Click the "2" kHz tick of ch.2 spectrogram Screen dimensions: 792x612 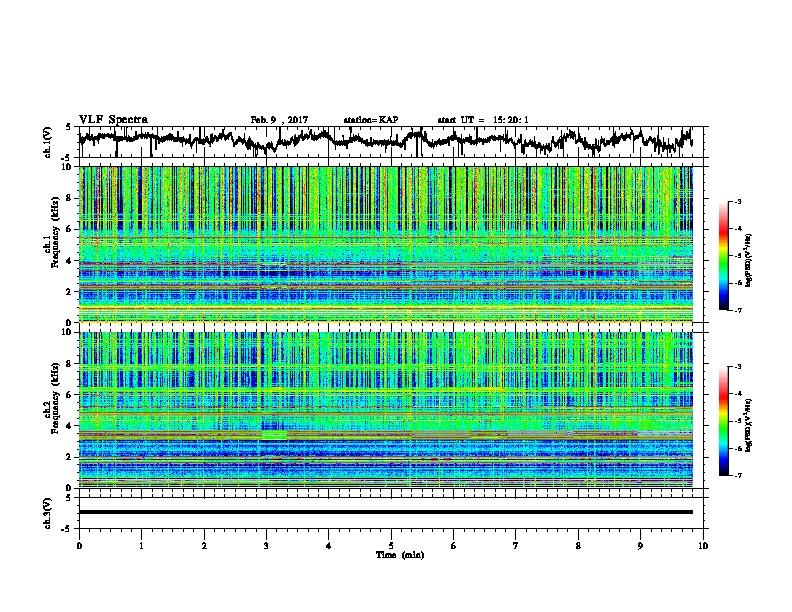[x=71, y=457]
